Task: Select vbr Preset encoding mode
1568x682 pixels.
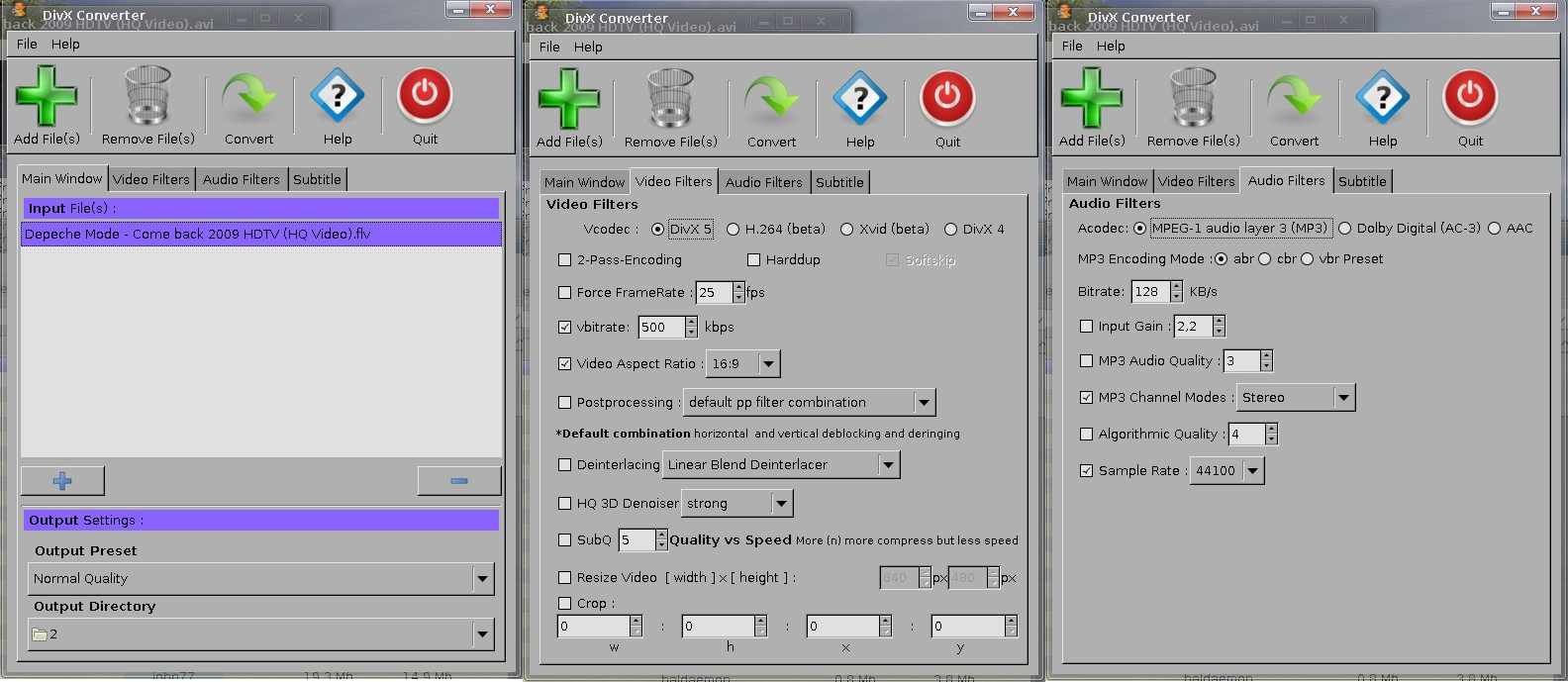Action: (1307, 259)
